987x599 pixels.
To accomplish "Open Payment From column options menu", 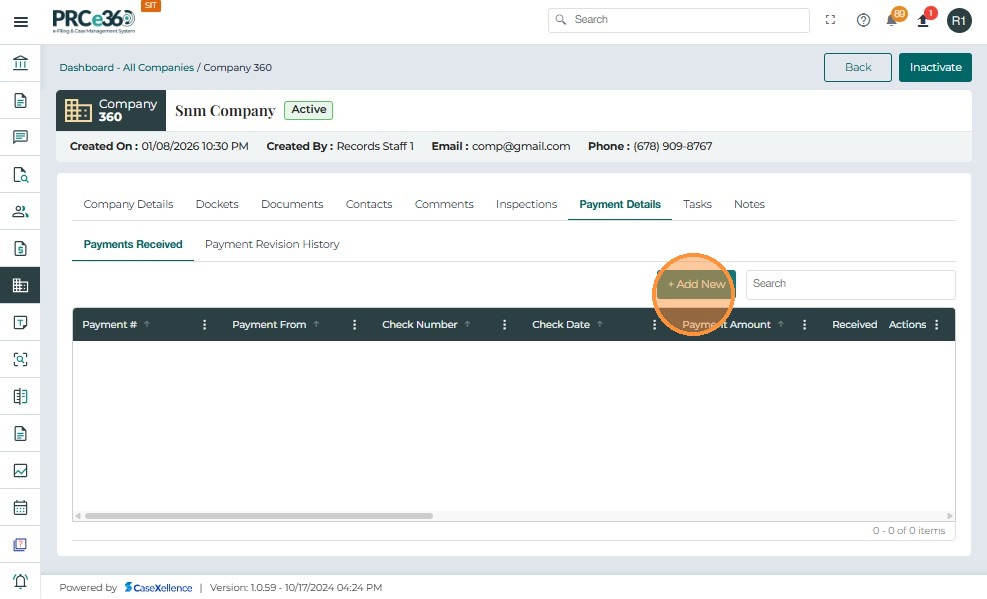I will click(354, 325).
